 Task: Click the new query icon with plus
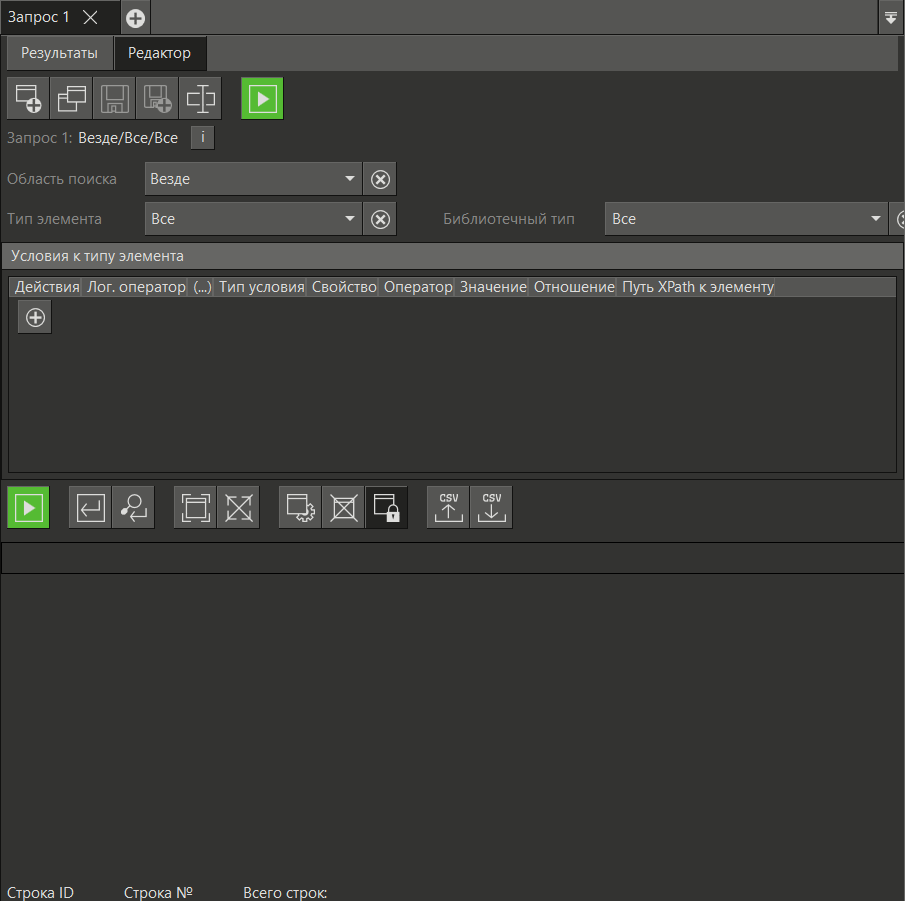28,98
